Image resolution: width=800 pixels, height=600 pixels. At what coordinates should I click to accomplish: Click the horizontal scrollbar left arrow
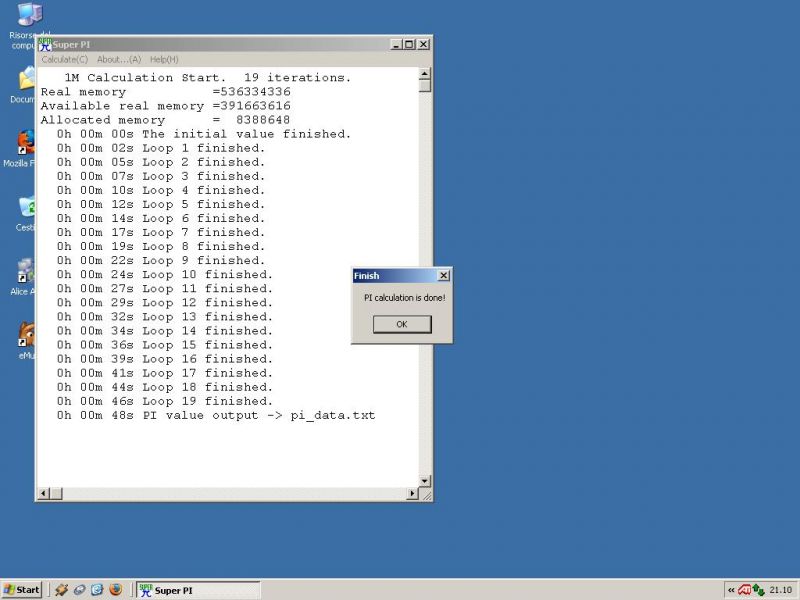point(44,493)
